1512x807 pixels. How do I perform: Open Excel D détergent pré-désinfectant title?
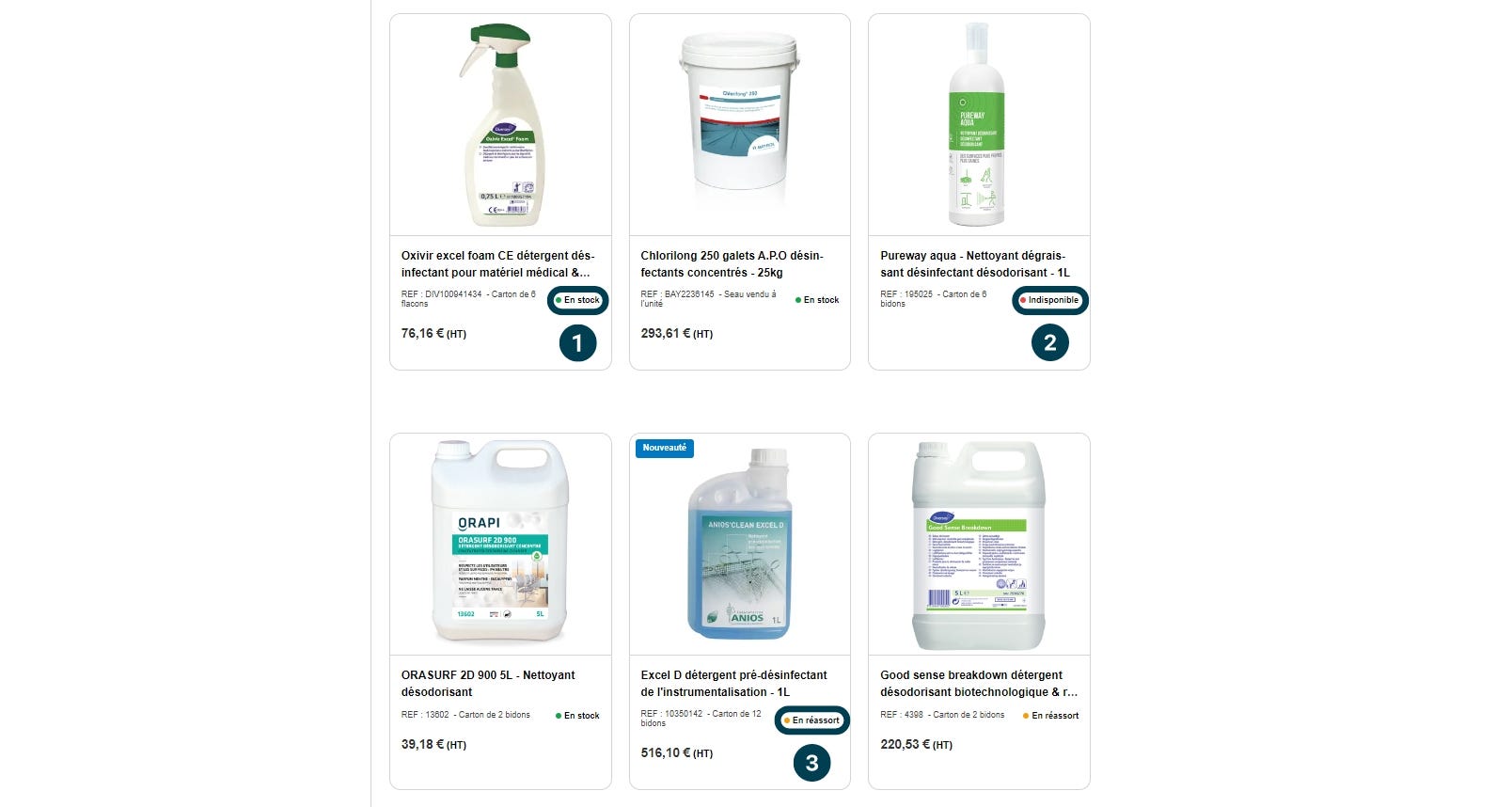click(734, 684)
